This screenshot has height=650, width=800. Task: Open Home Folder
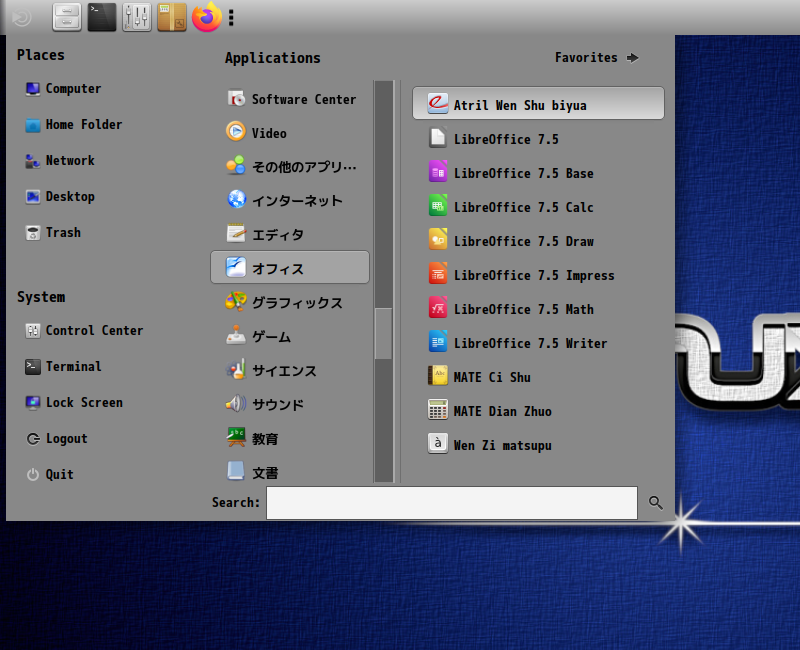pos(73,124)
